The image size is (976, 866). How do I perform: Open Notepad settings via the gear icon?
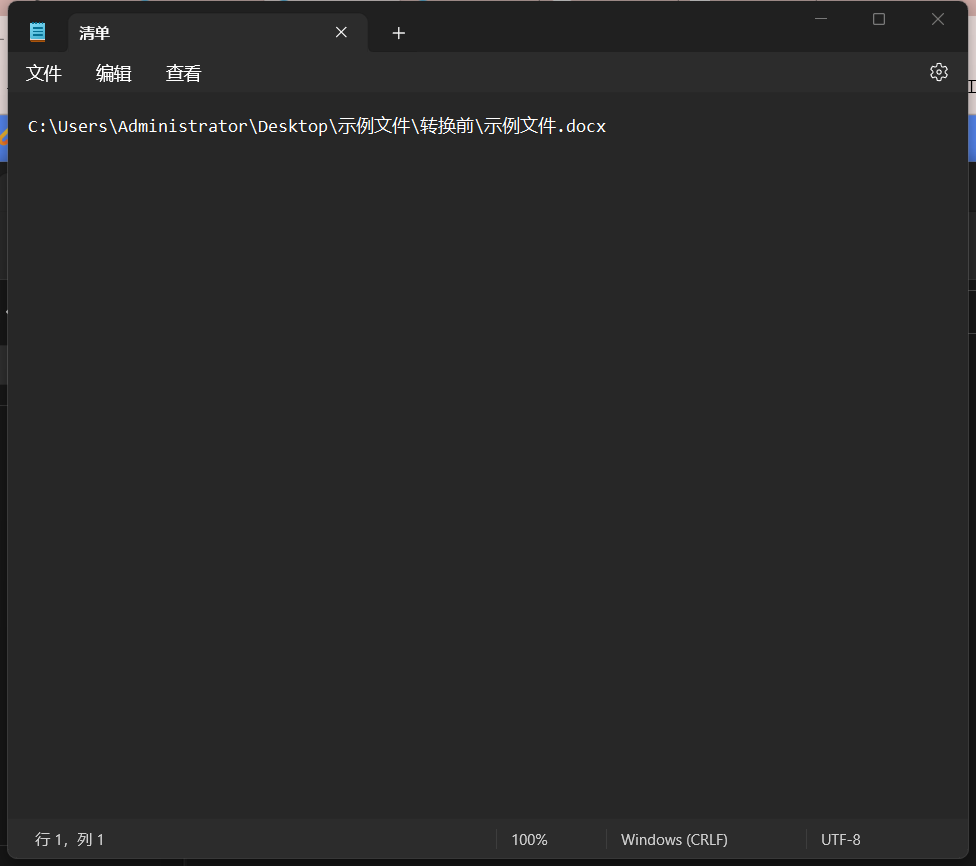(938, 71)
